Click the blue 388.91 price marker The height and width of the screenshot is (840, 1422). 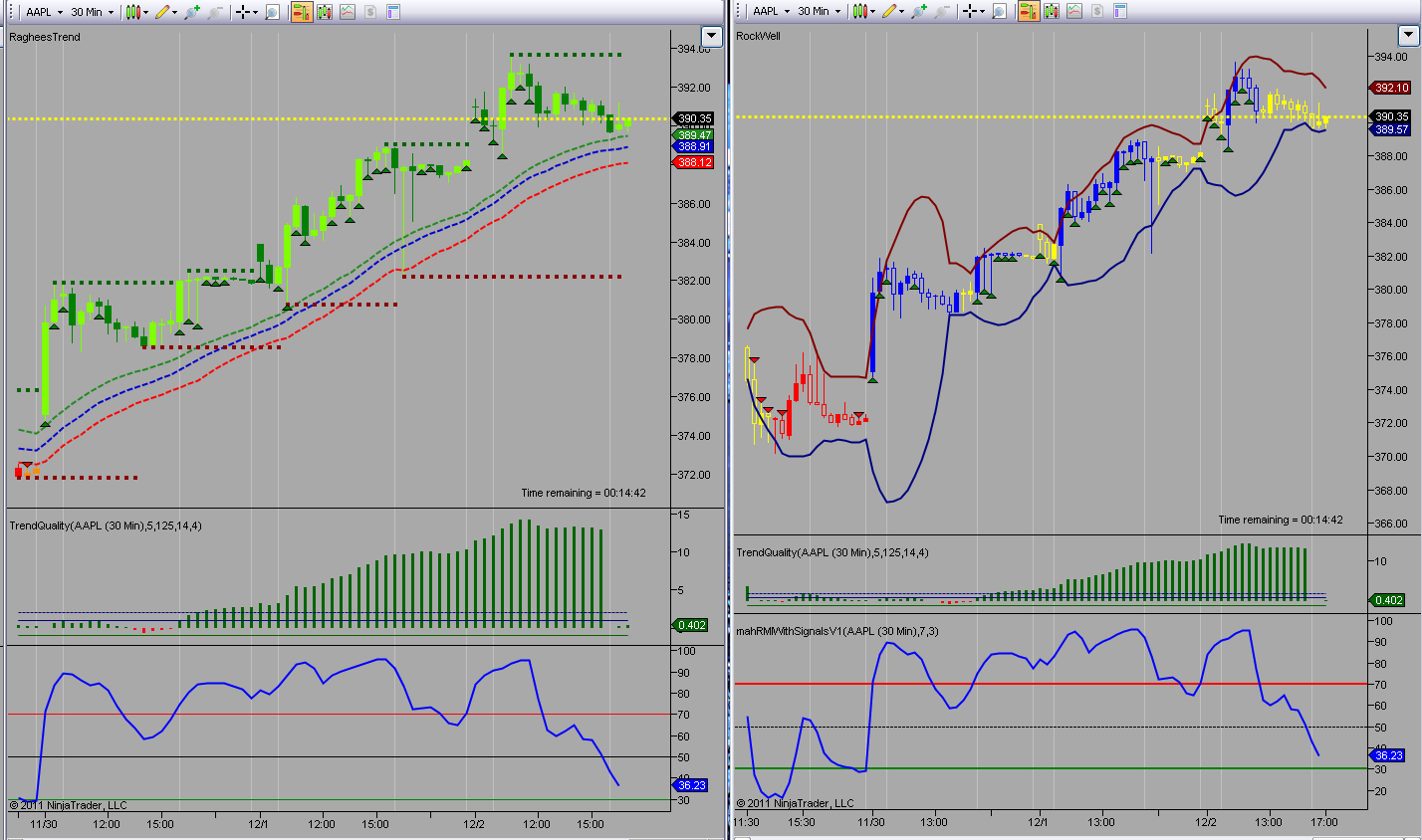[694, 146]
